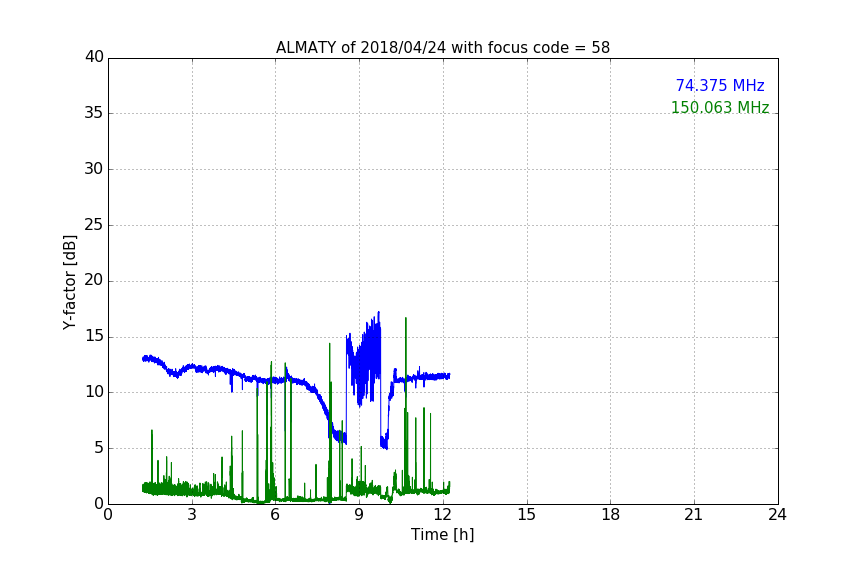Click the x-axis tick label 24
Screen dimensions: 864x576
click(777, 515)
